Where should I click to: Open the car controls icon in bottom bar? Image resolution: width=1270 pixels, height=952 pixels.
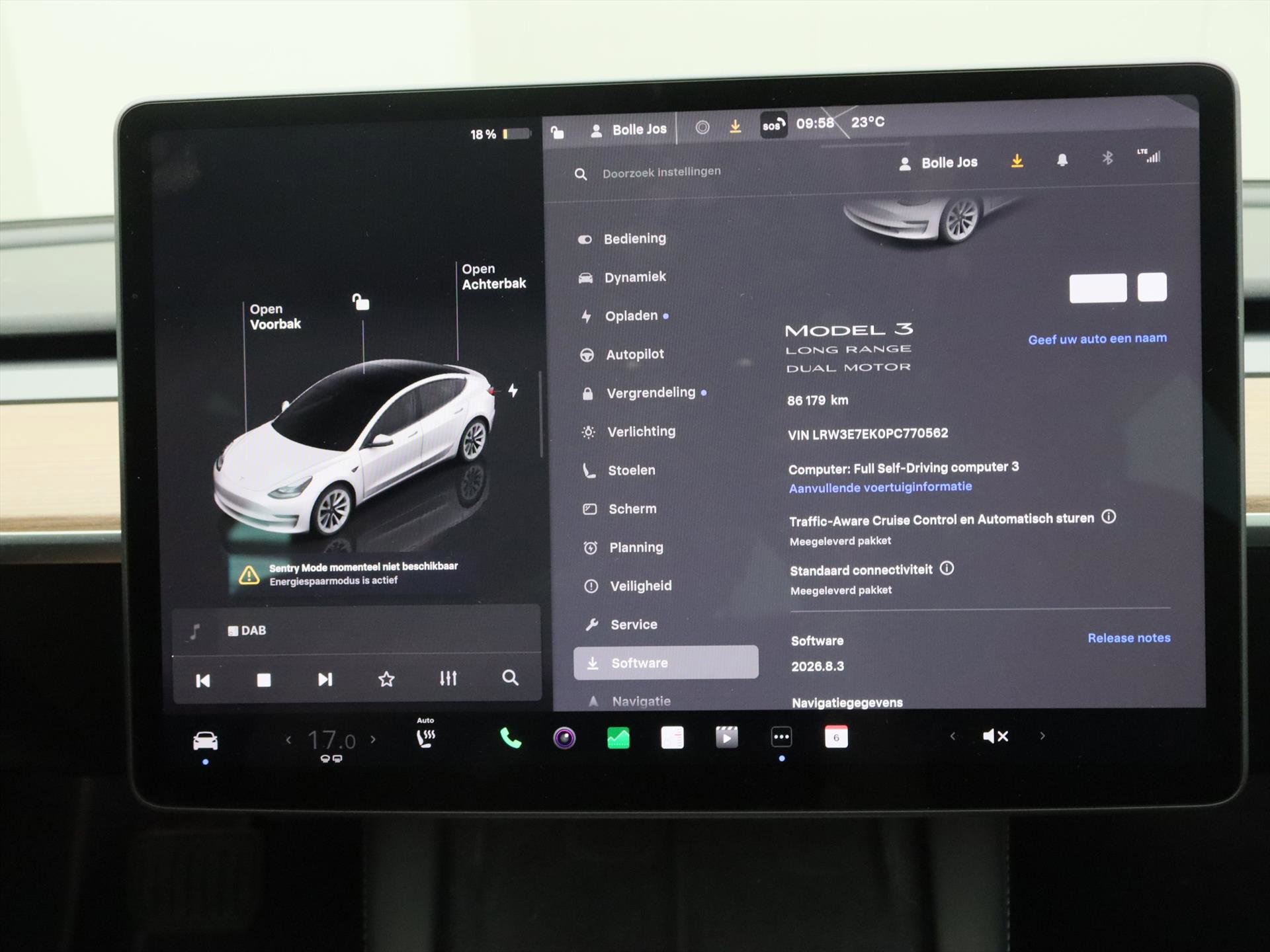click(205, 740)
